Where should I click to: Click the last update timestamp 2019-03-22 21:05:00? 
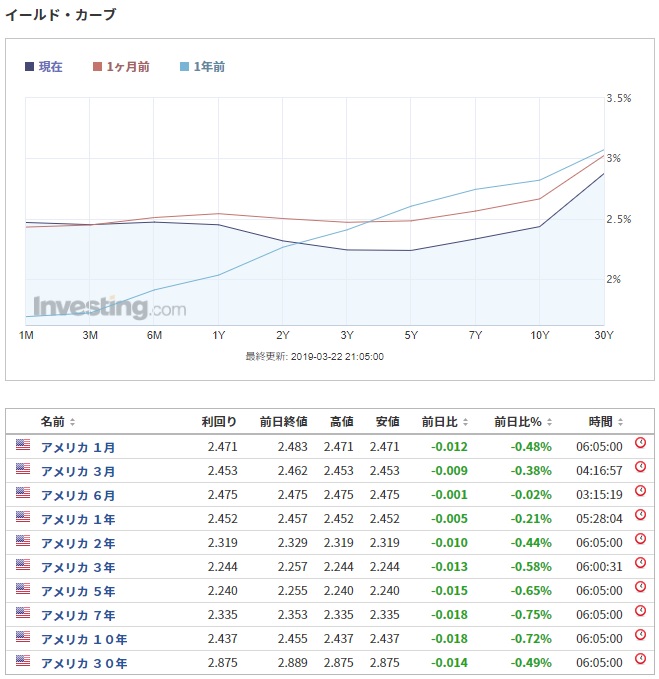pos(337,357)
